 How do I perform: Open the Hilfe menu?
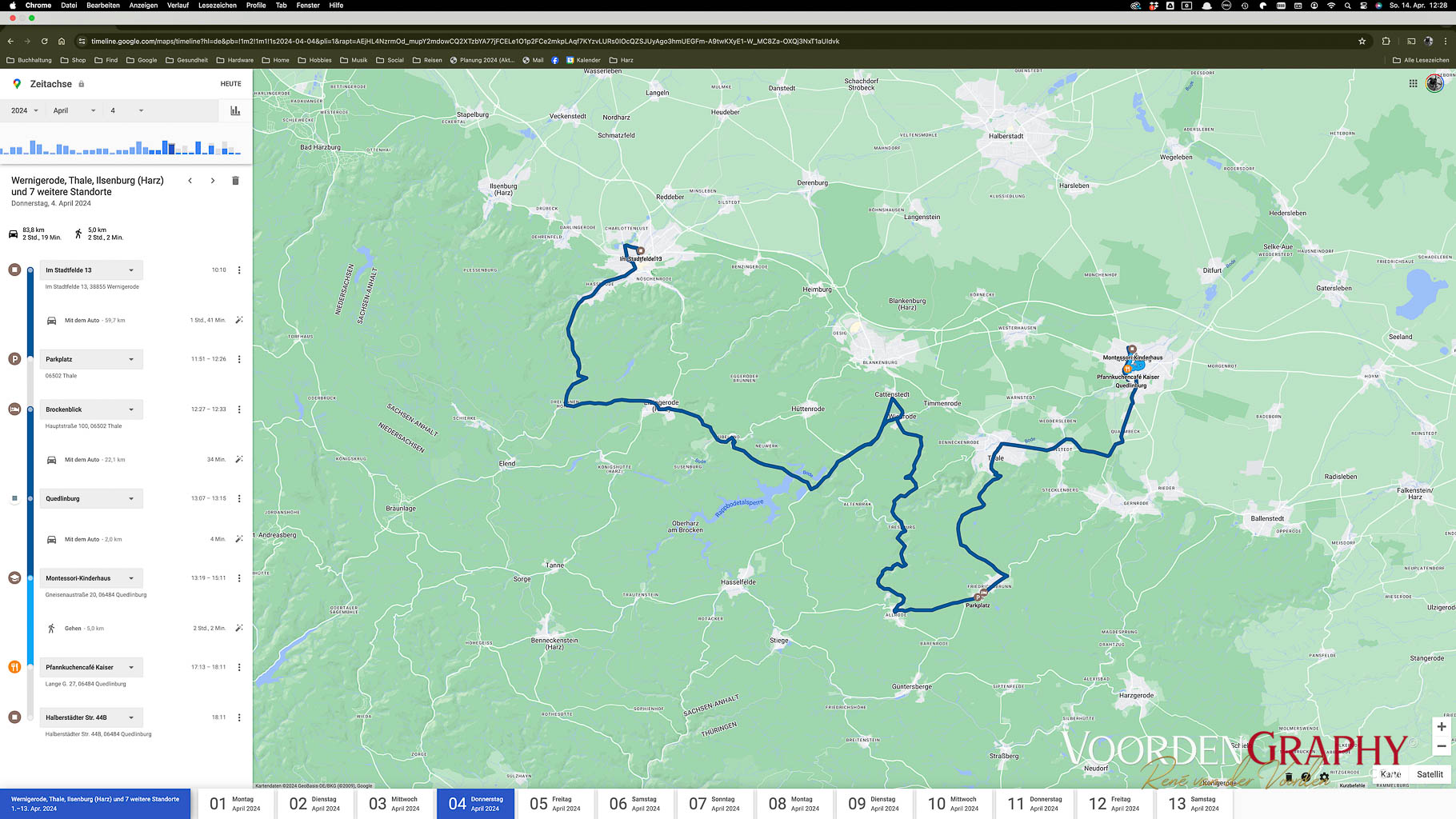pos(336,6)
